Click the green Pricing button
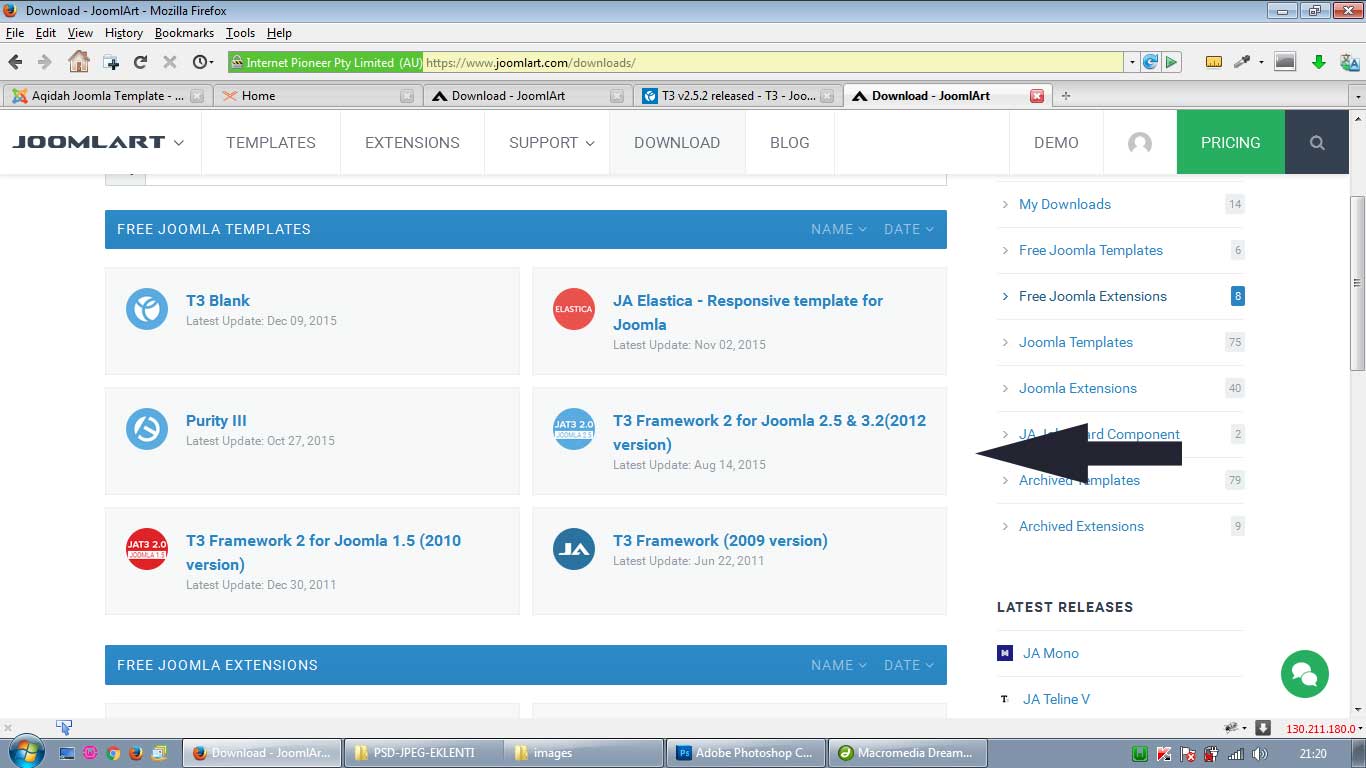 point(1230,142)
